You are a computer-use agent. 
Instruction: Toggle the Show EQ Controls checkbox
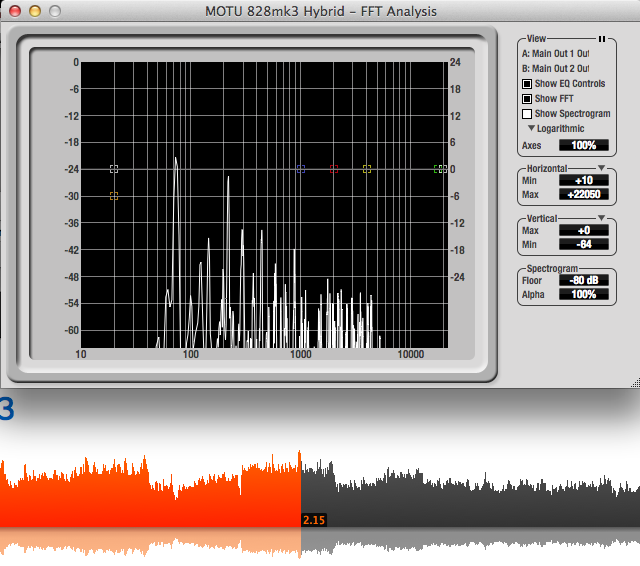click(527, 84)
